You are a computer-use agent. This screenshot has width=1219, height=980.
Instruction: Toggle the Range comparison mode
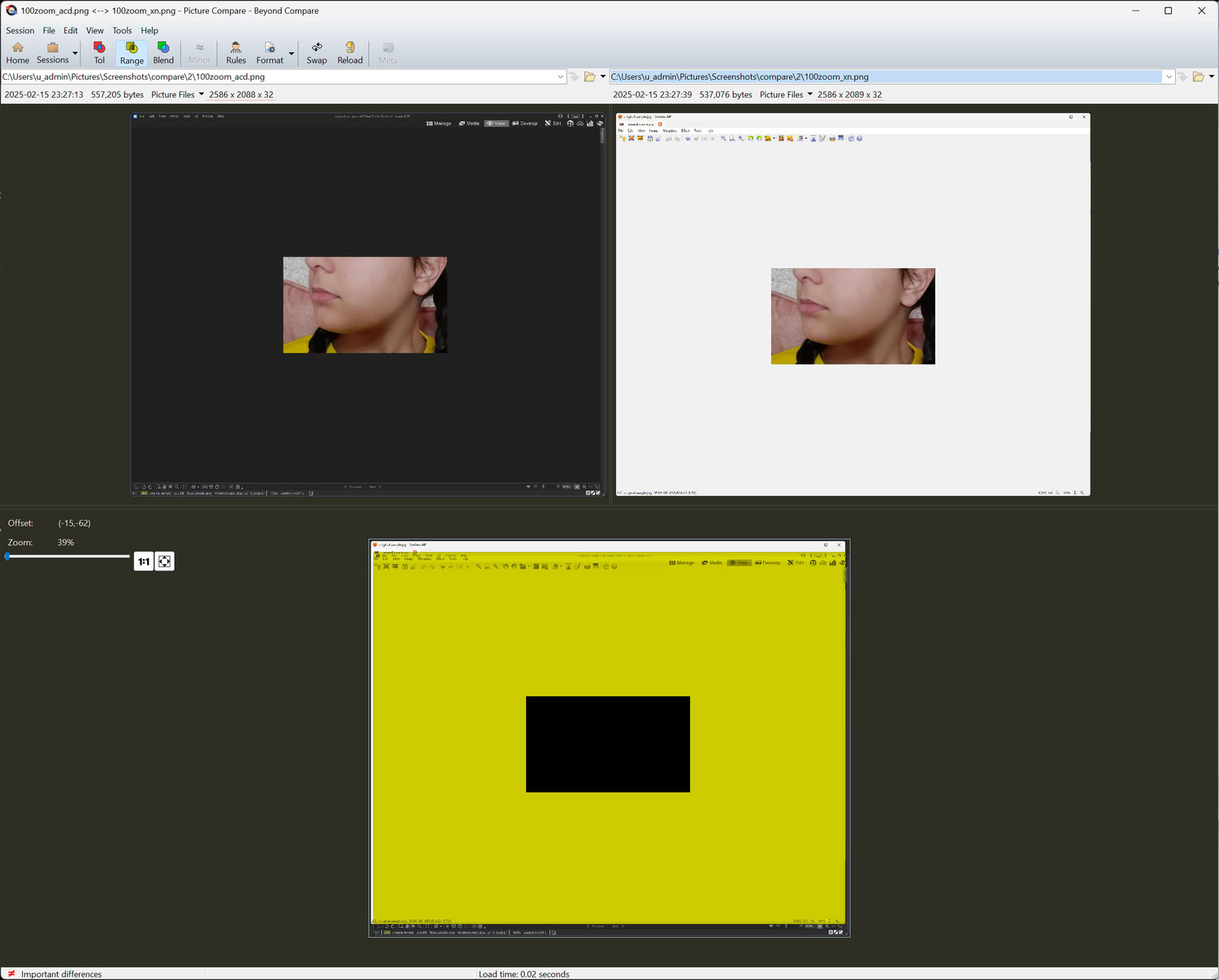coord(132,53)
